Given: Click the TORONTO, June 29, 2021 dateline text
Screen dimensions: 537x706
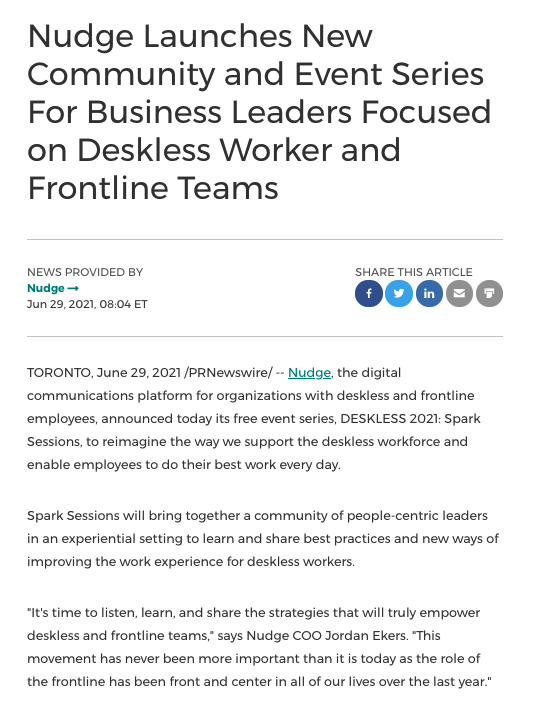Looking at the screenshot, I should point(104,373).
